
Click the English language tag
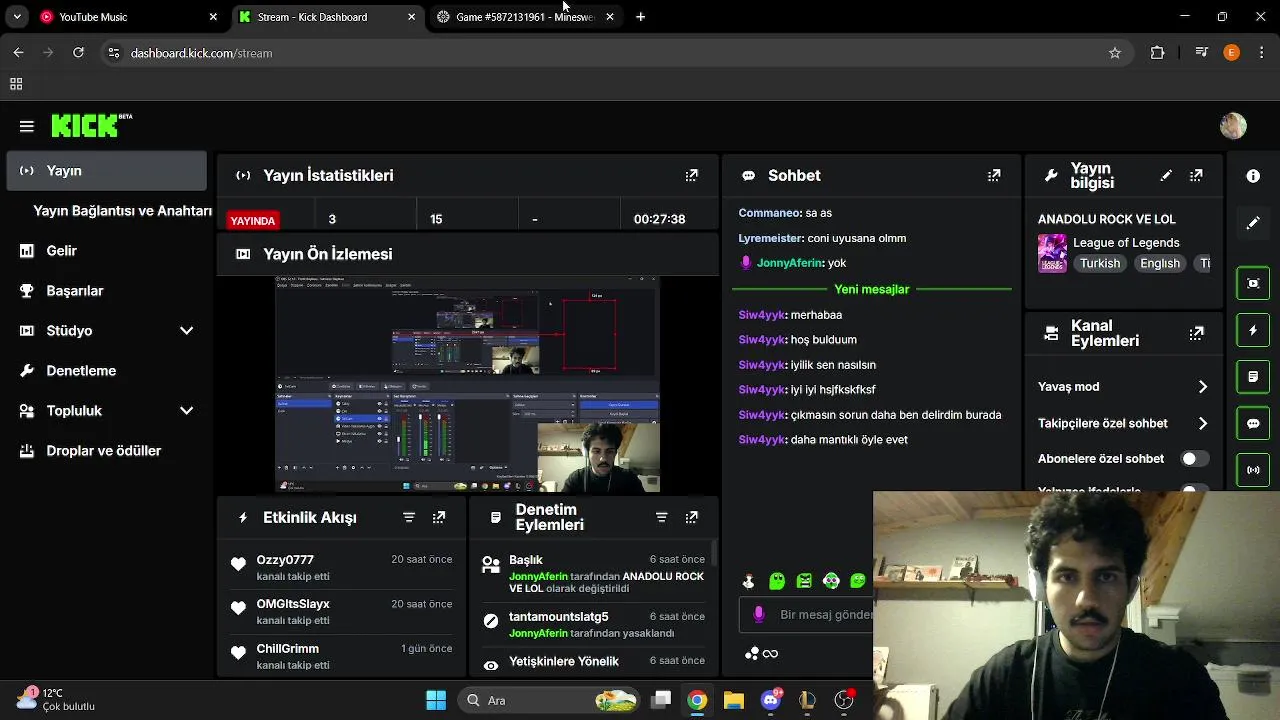click(x=1160, y=264)
